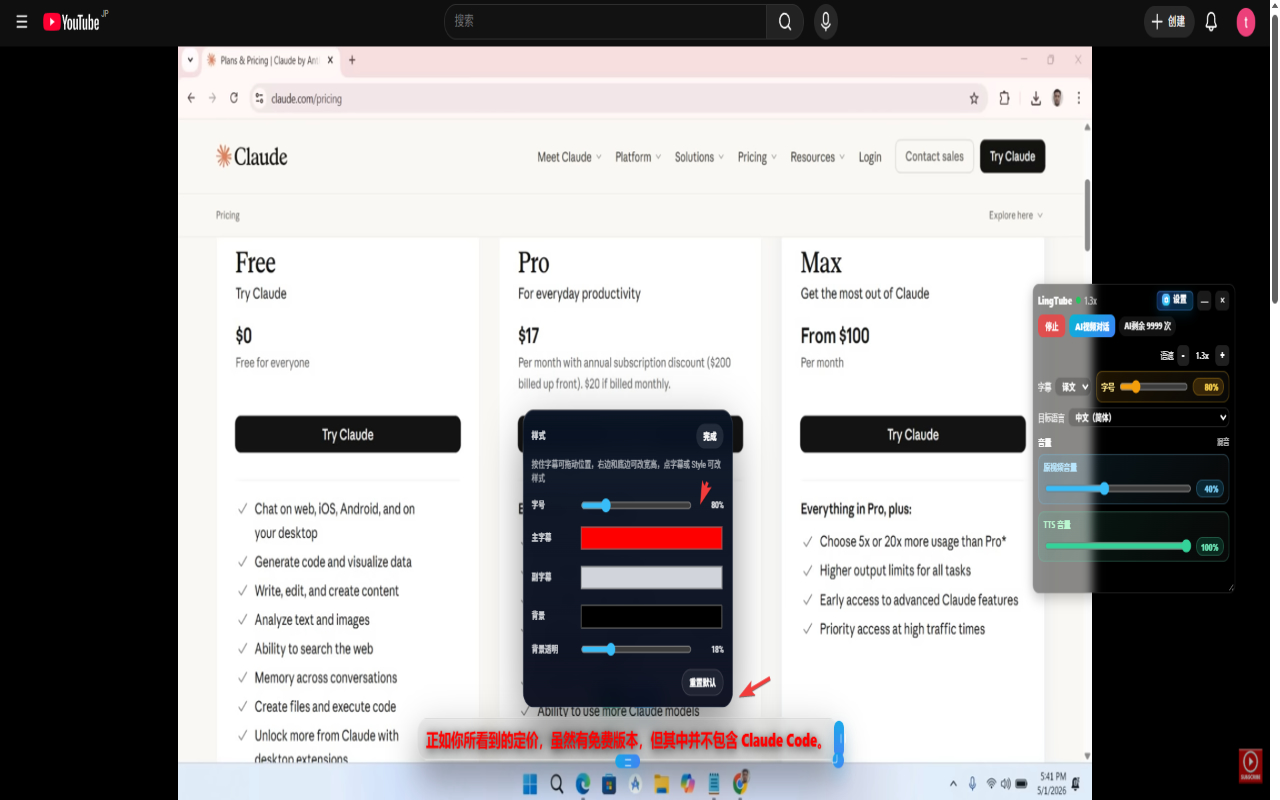Open the Chrome profile avatar

[x=1057, y=98]
